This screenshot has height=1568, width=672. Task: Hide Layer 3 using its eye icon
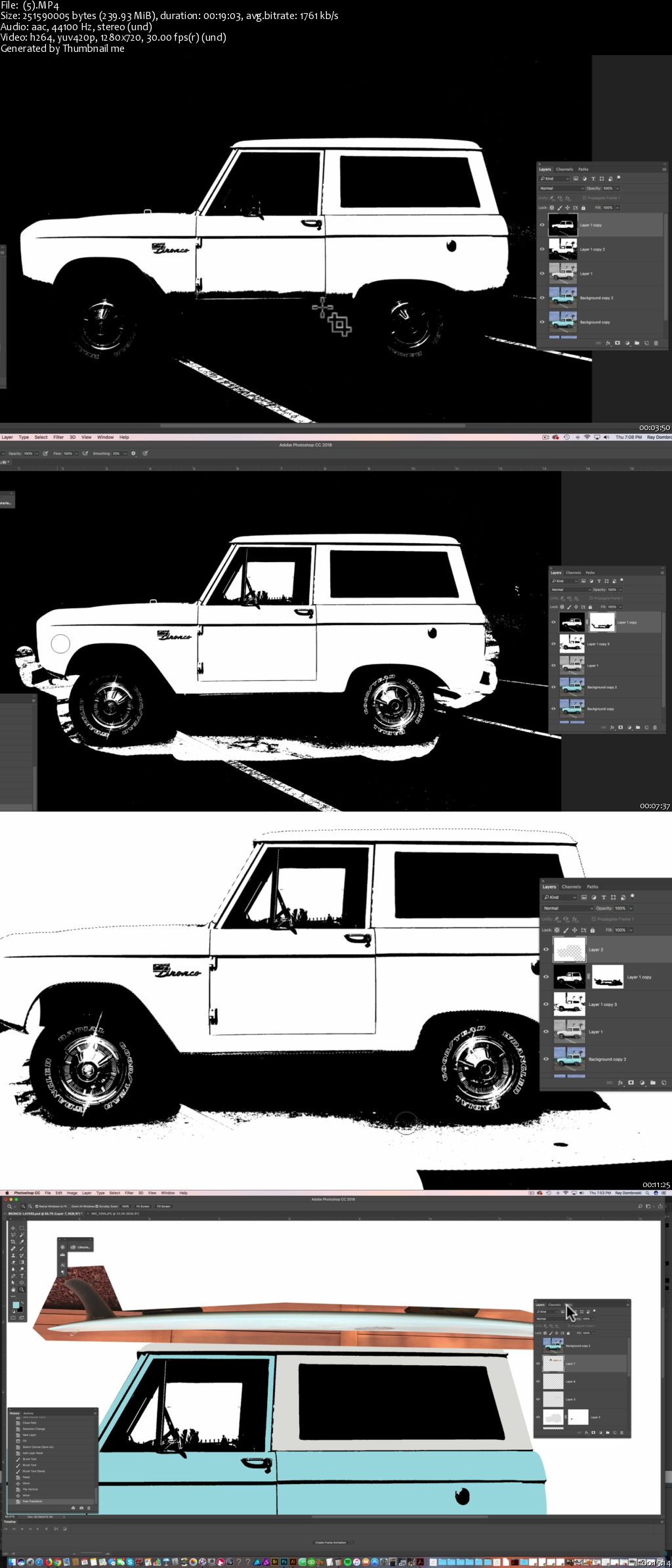538,1399
